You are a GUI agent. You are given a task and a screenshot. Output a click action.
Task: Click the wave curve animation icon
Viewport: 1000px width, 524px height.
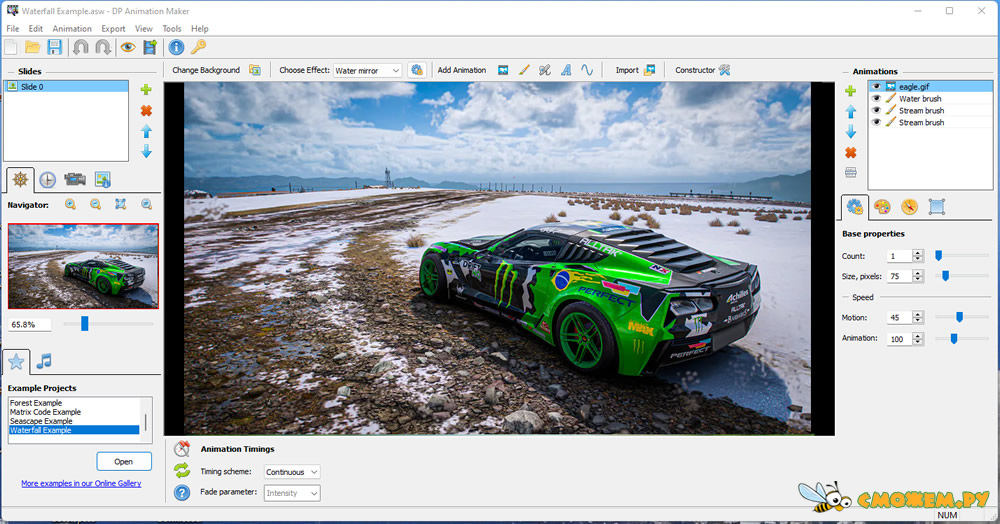click(x=587, y=70)
